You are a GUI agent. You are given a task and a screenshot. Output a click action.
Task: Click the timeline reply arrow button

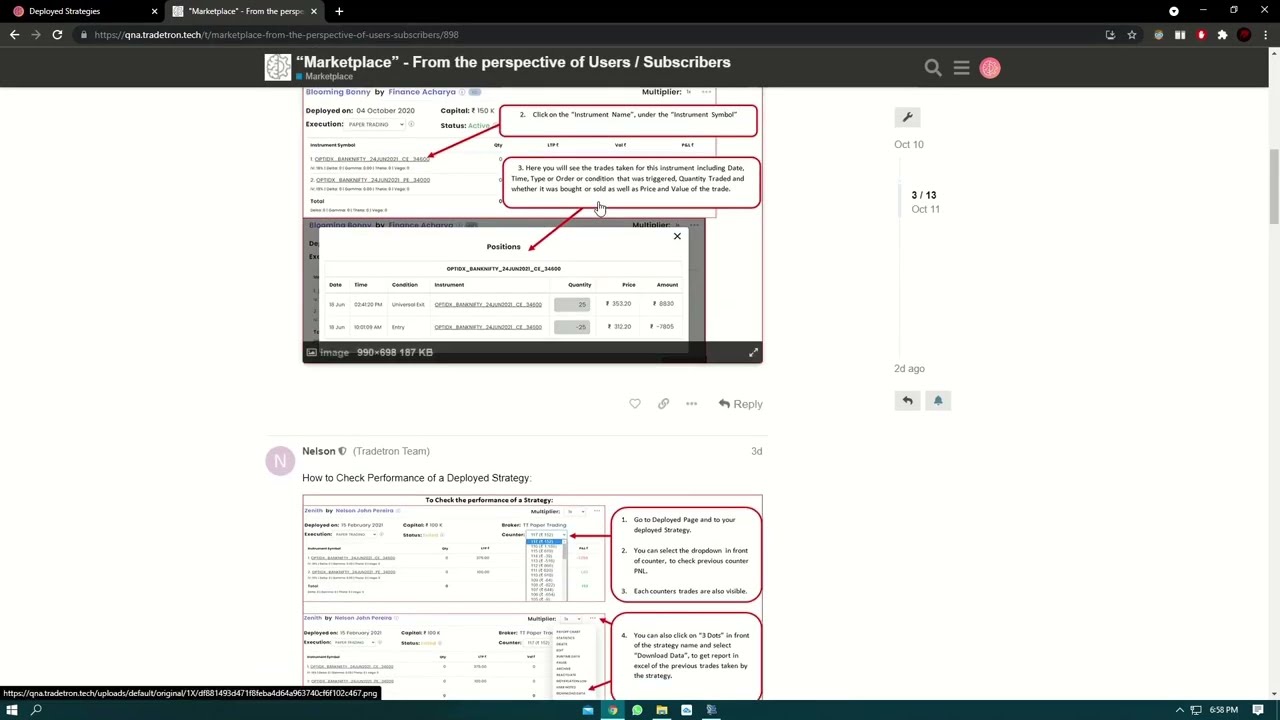(x=907, y=400)
